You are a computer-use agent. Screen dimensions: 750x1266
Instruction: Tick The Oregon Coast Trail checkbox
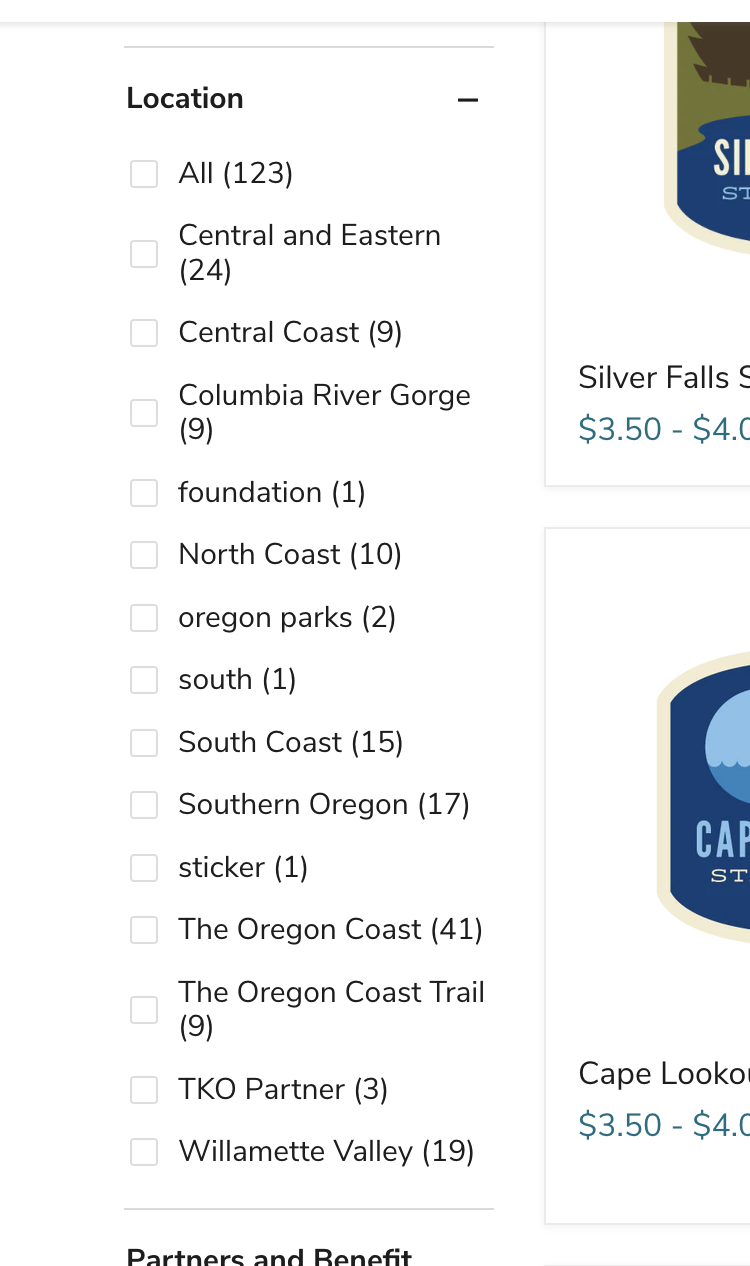tap(144, 1009)
